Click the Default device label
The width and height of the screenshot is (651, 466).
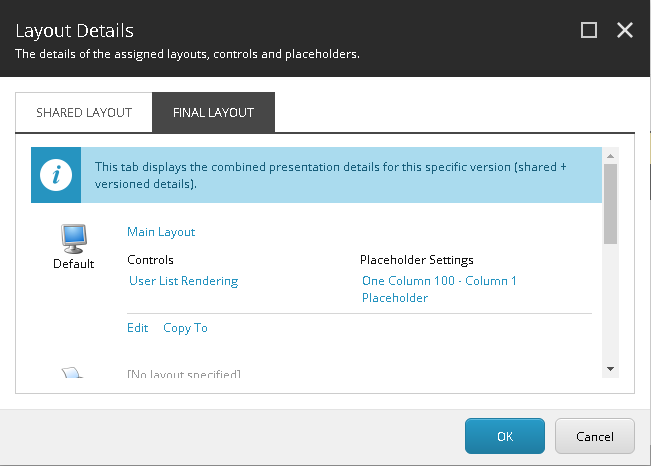pyautogui.click(x=73, y=264)
